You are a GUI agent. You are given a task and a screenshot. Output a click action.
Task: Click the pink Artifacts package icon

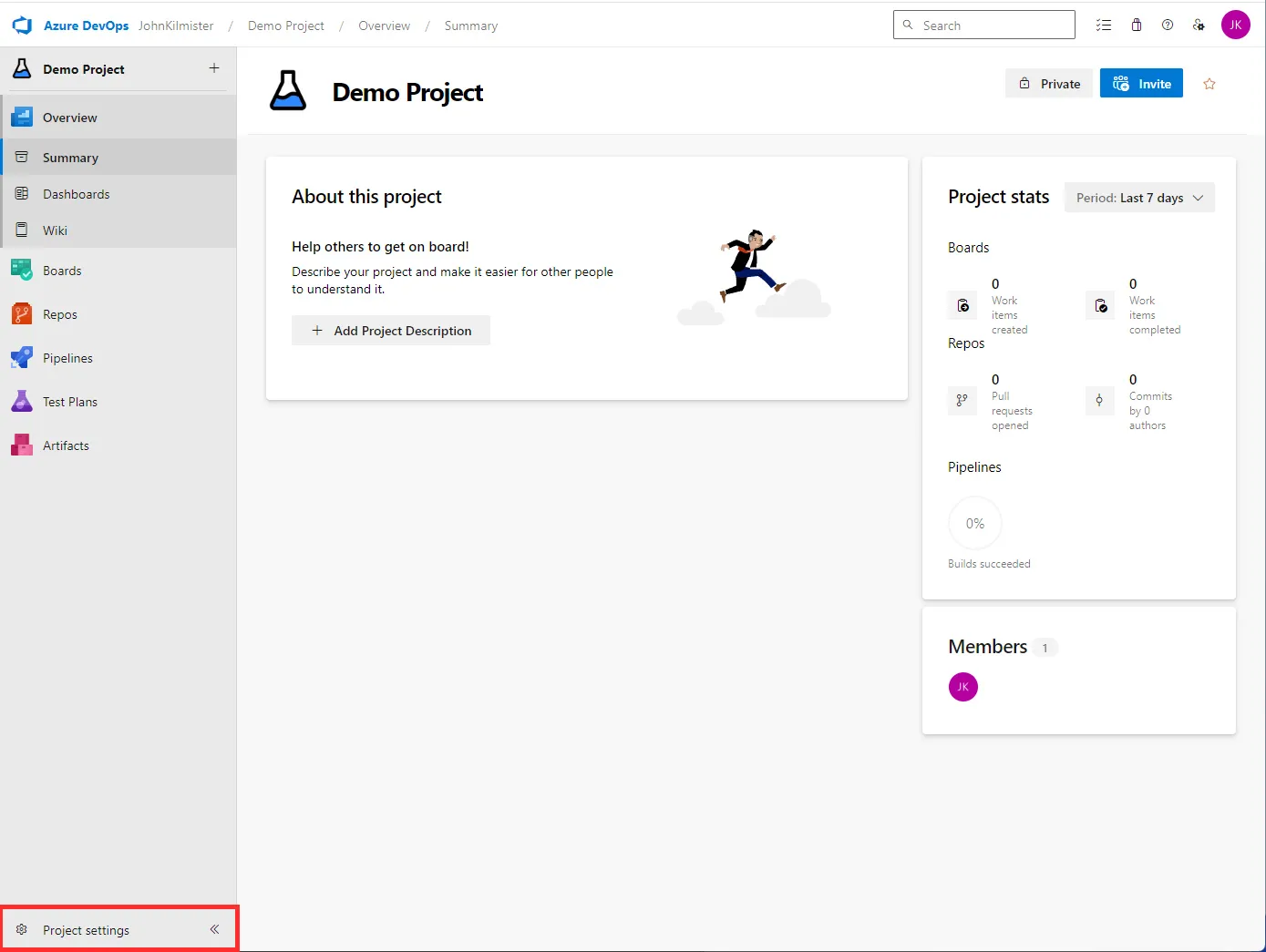[22, 445]
